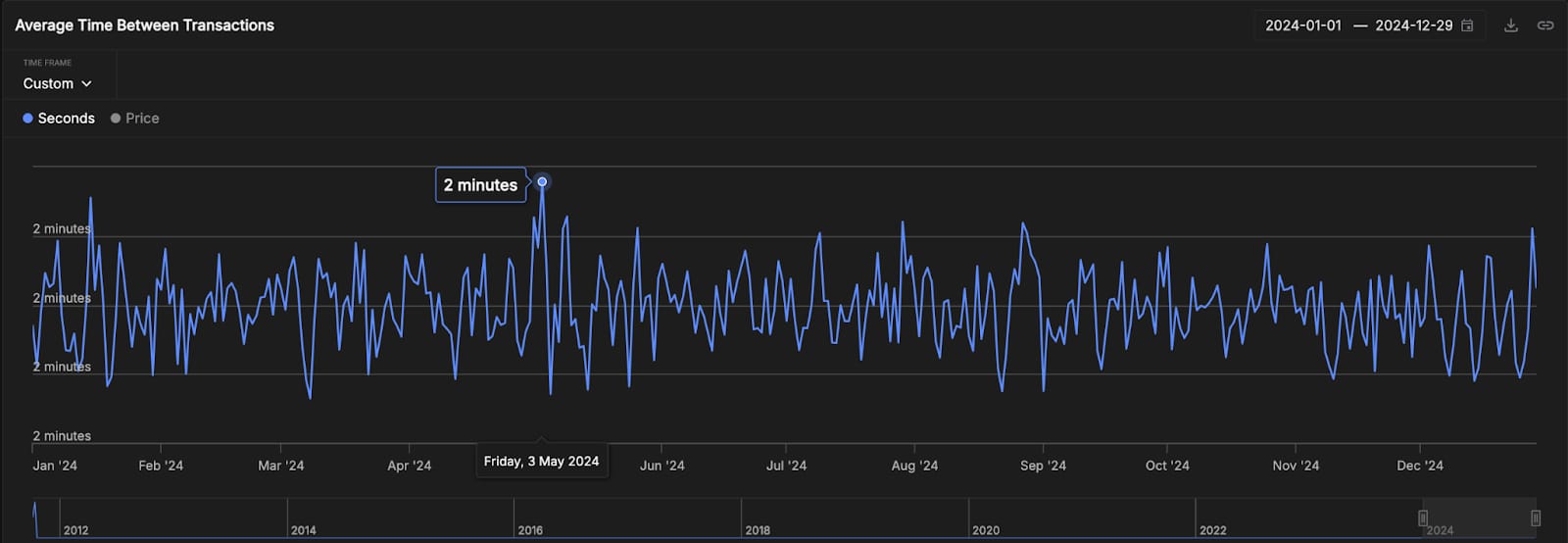
Task: Click the left range slider handle
Action: point(1423,518)
